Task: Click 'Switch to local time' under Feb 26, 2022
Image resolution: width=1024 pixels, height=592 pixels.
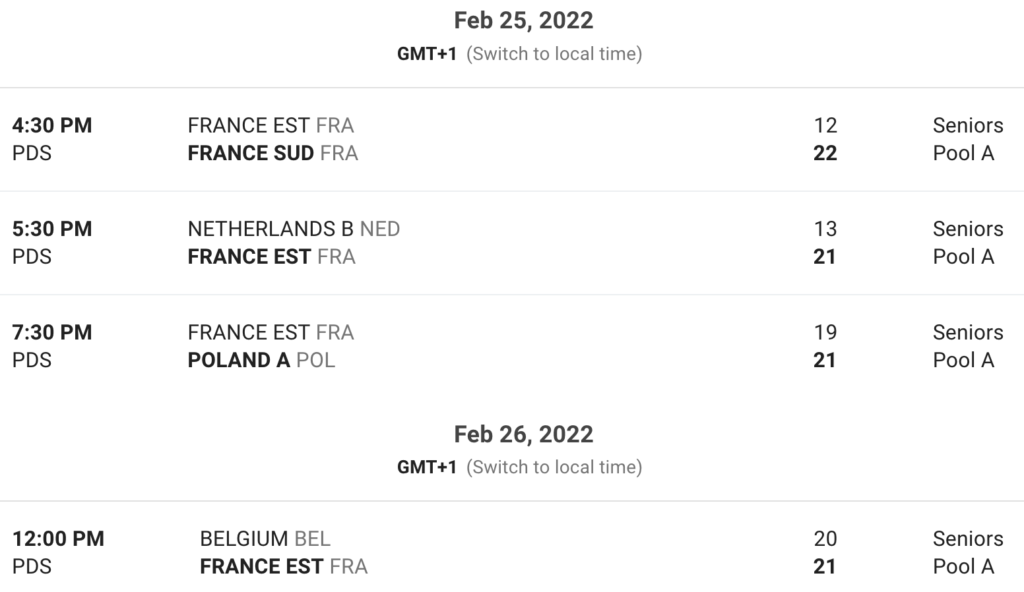Action: pos(554,467)
